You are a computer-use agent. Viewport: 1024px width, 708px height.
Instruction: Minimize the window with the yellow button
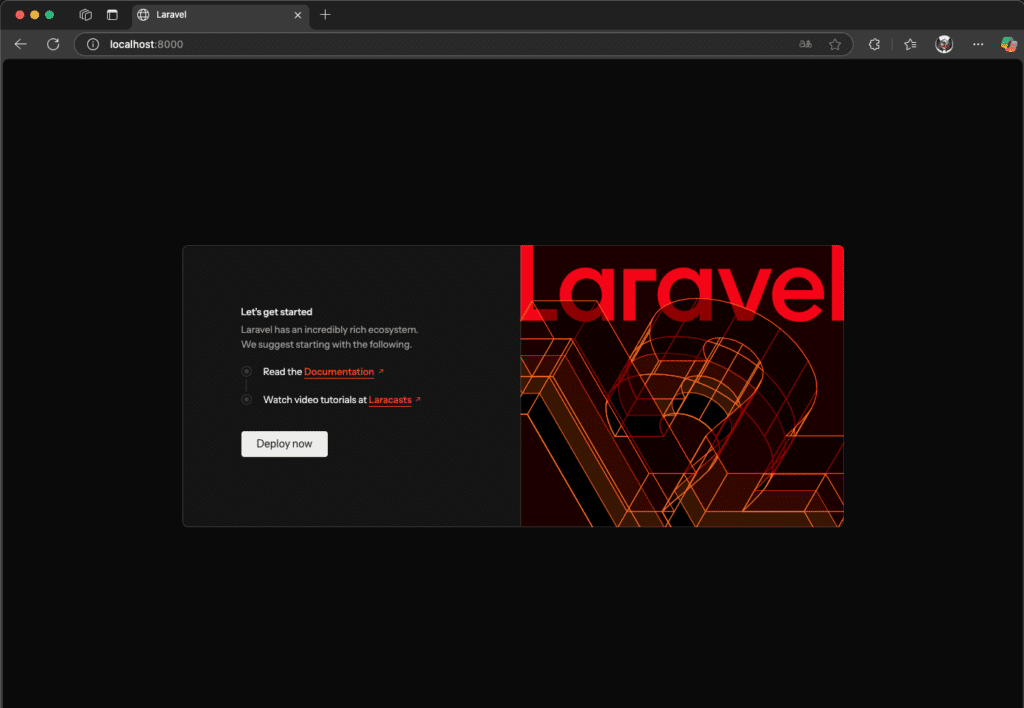click(x=35, y=14)
